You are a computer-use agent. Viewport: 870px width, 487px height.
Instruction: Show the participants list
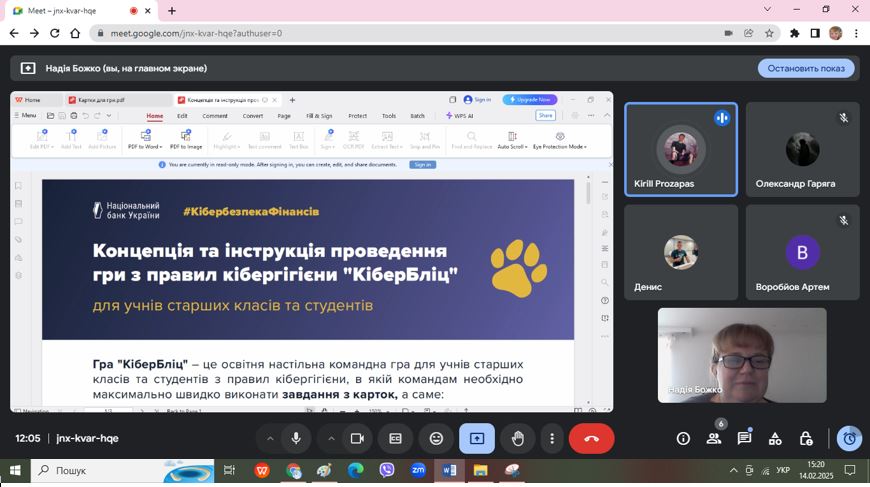(714, 438)
